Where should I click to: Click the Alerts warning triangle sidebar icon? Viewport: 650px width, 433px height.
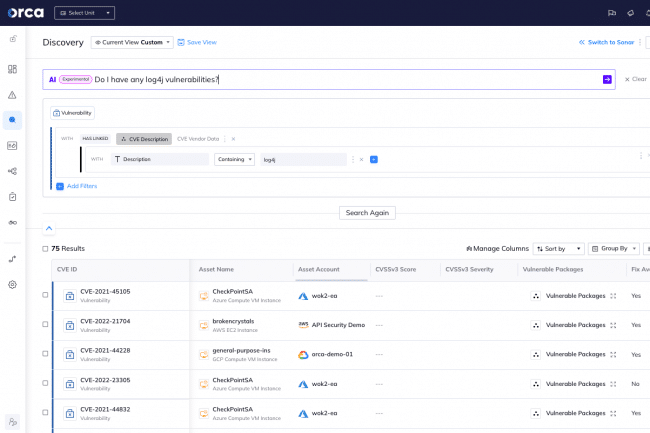tap(12, 95)
